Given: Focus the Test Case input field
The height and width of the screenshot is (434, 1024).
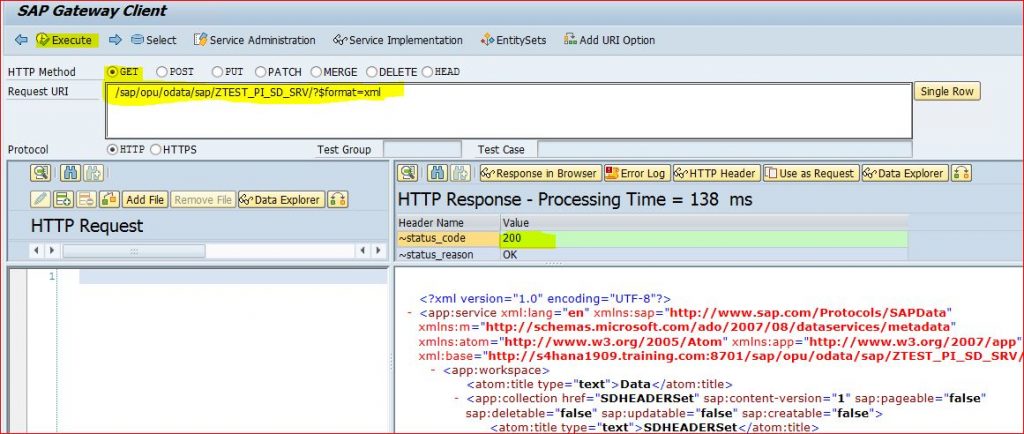Looking at the screenshot, I should (x=724, y=149).
